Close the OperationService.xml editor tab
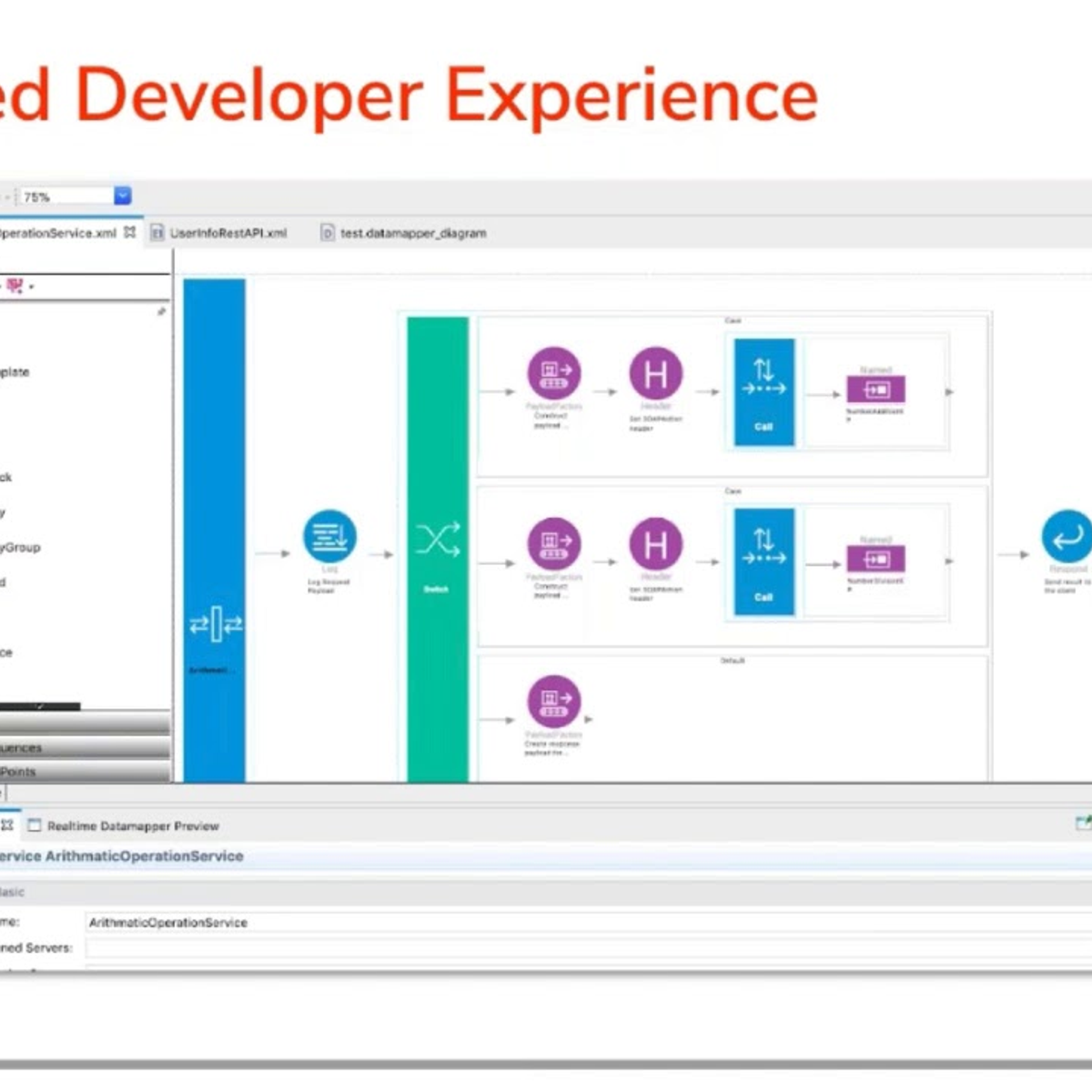Viewport: 1092px width, 1092px height. (x=130, y=232)
